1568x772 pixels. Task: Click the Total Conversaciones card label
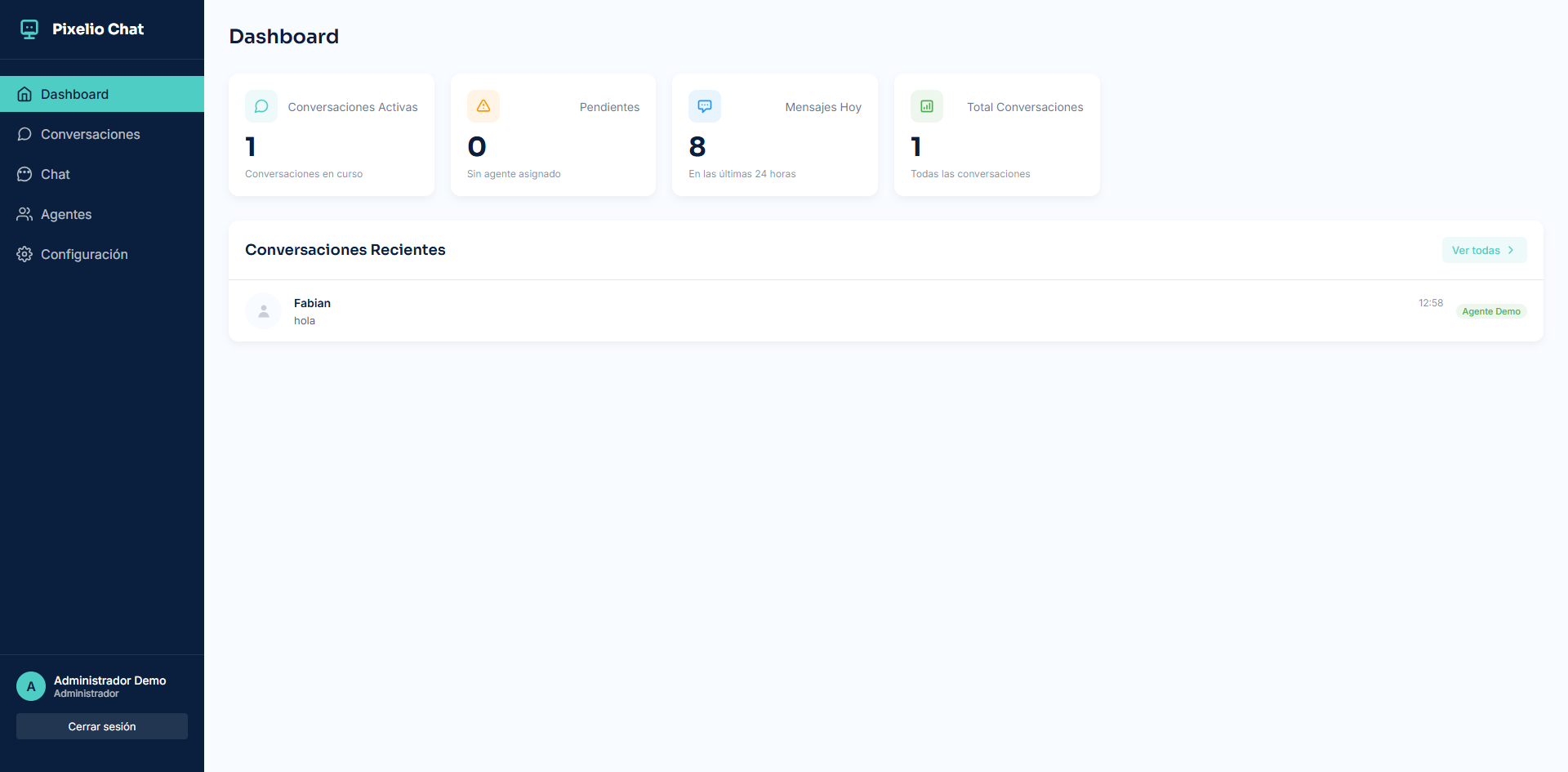point(1025,107)
